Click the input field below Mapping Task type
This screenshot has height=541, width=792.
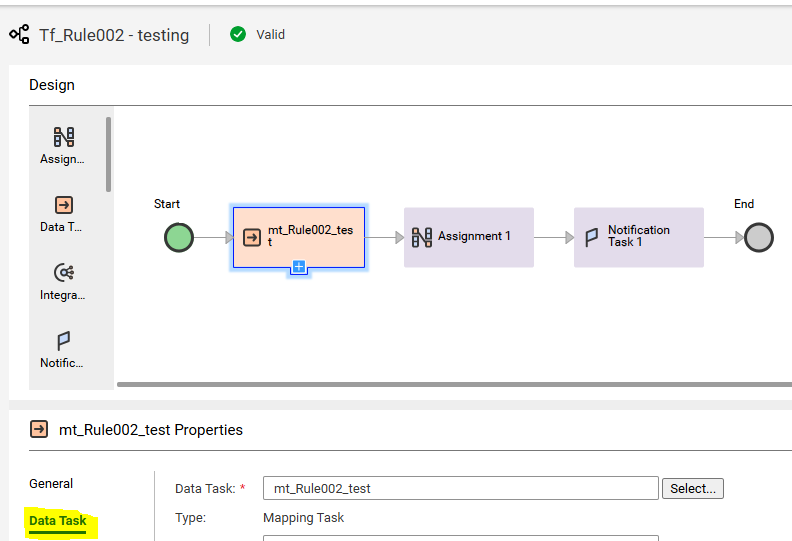coord(461,538)
